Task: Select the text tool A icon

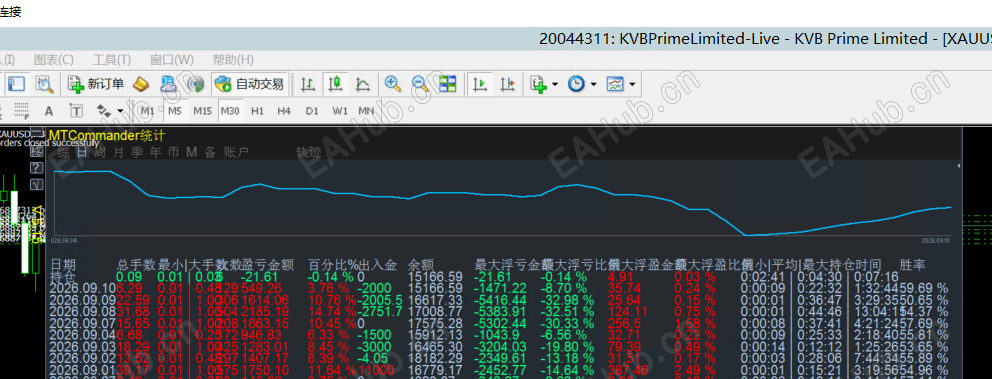Action: tap(49, 111)
